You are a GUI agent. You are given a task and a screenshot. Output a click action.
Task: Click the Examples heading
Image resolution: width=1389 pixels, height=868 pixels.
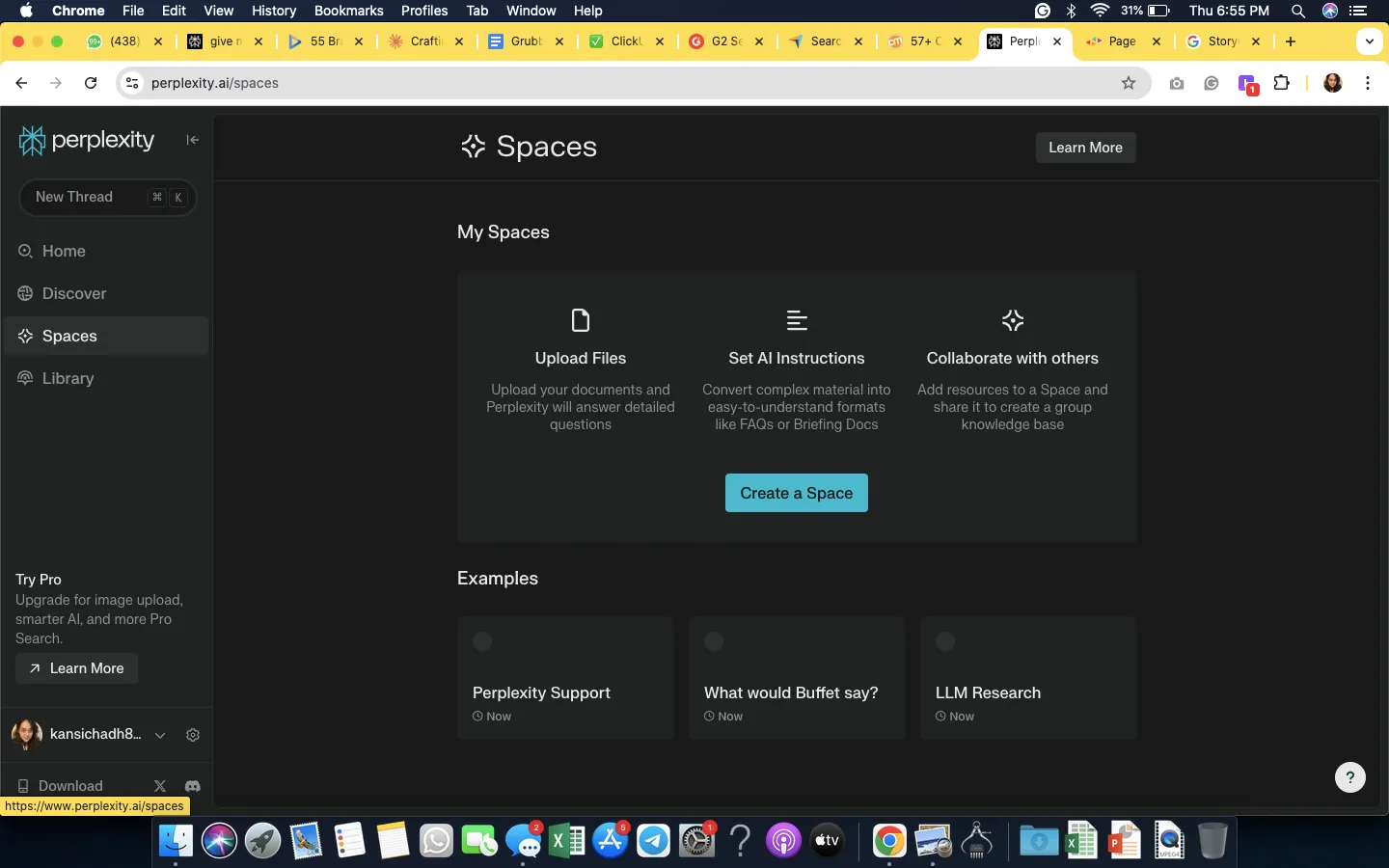[x=498, y=579]
